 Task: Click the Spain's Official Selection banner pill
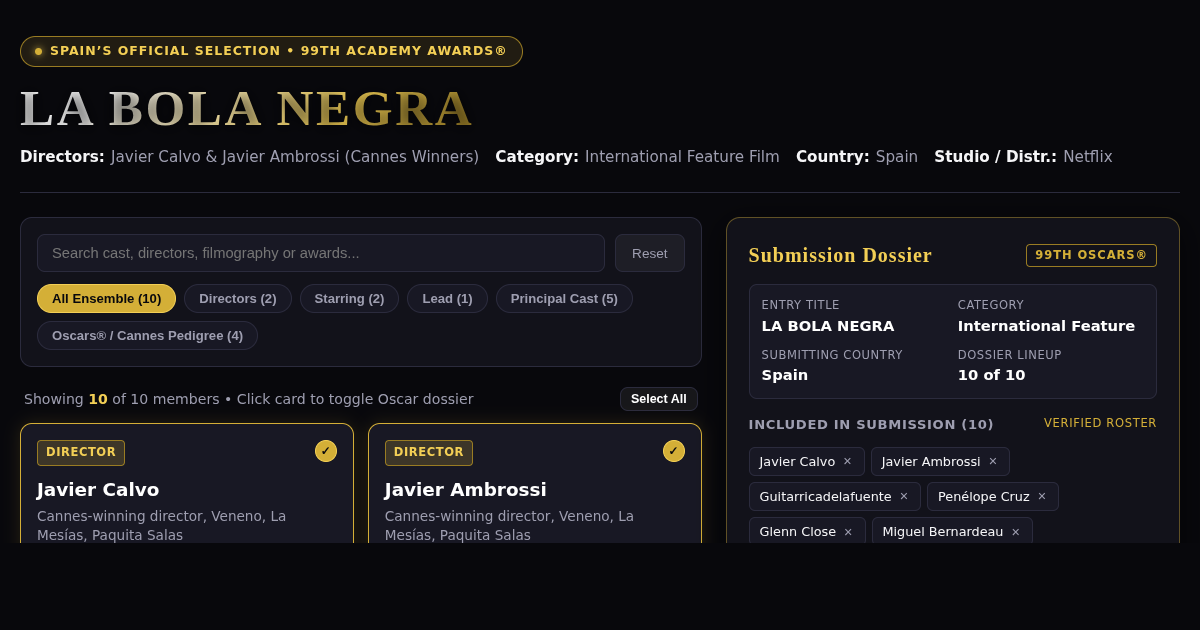271,51
